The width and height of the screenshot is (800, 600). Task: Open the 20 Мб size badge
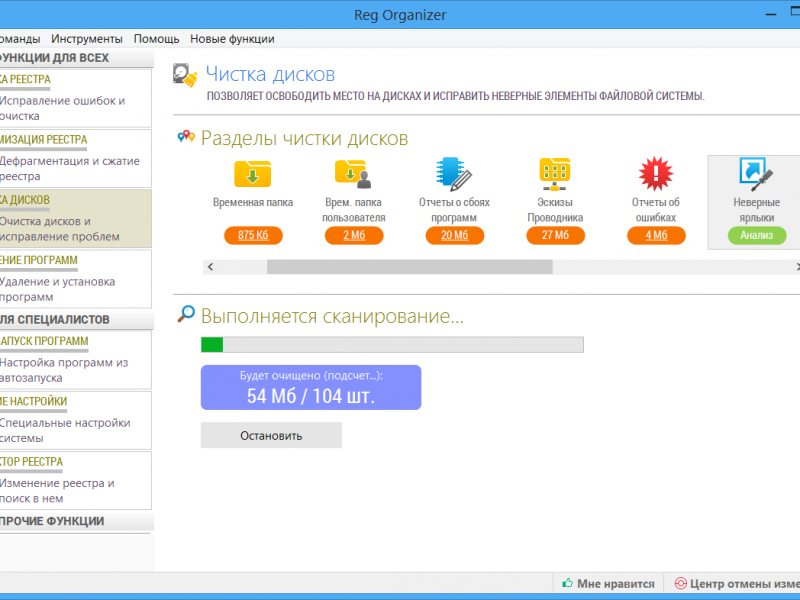[x=455, y=235]
